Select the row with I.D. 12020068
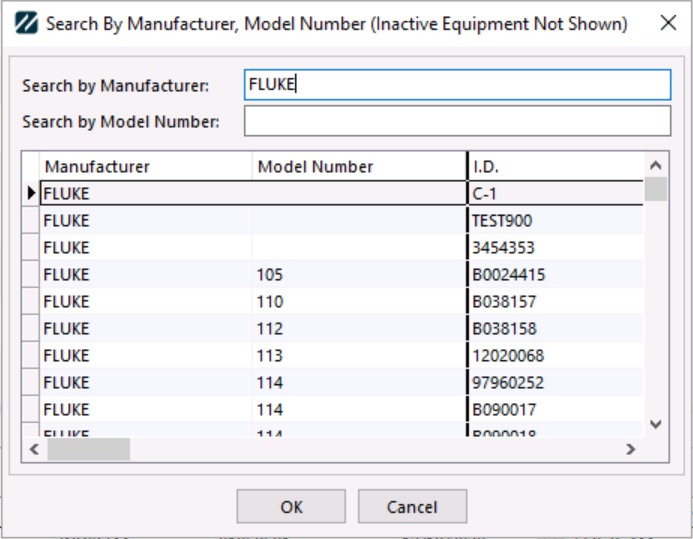The width and height of the screenshot is (693, 539). click(555, 356)
